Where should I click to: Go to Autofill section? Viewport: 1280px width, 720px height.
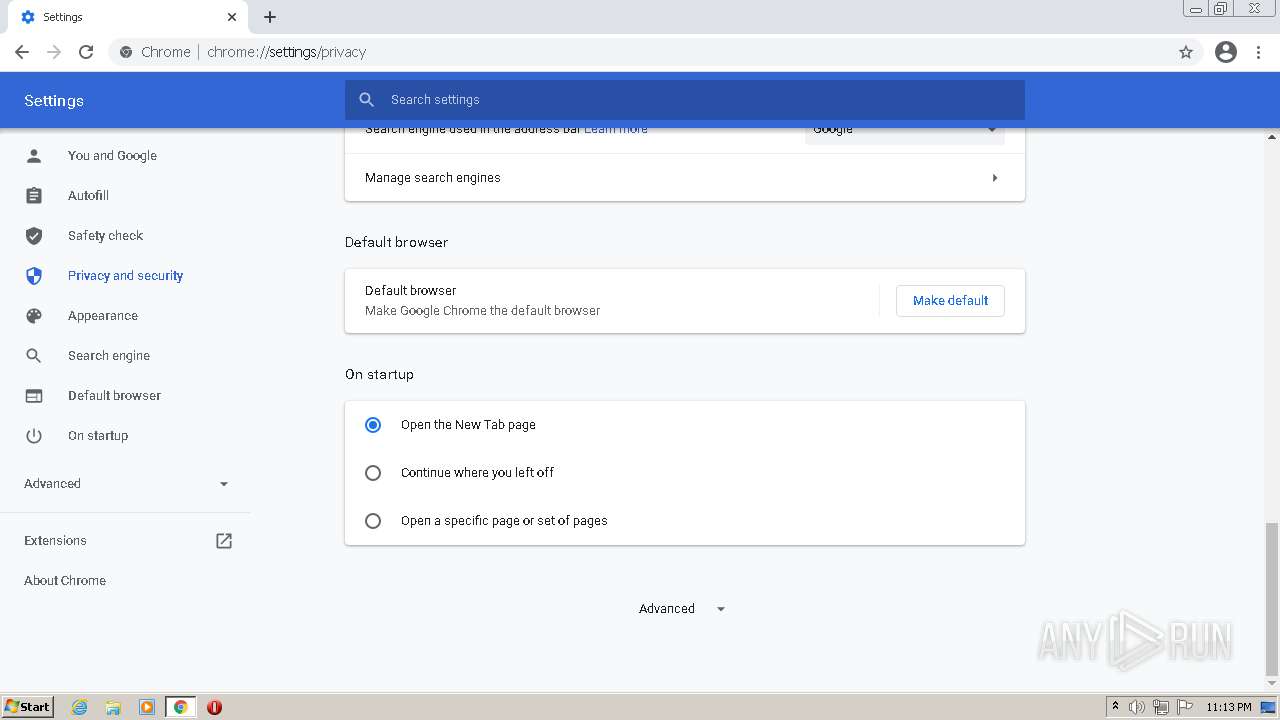click(88, 196)
